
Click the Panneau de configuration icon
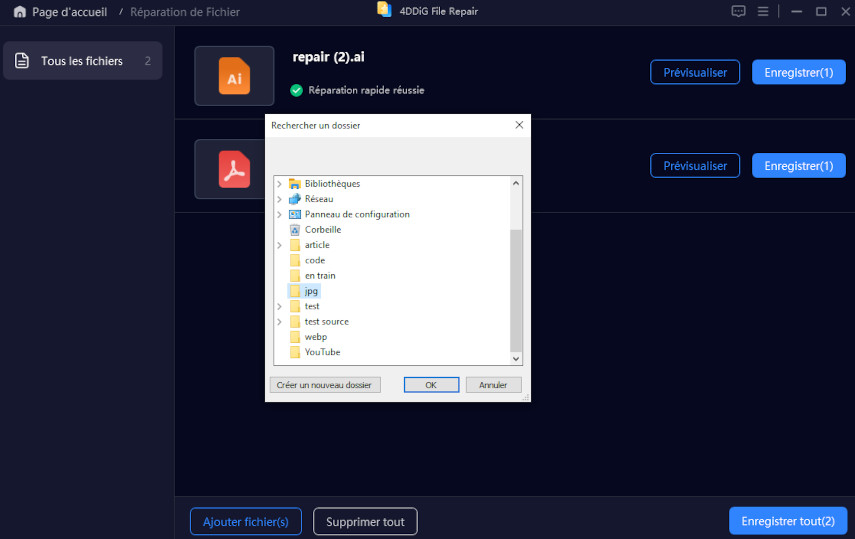tap(295, 214)
